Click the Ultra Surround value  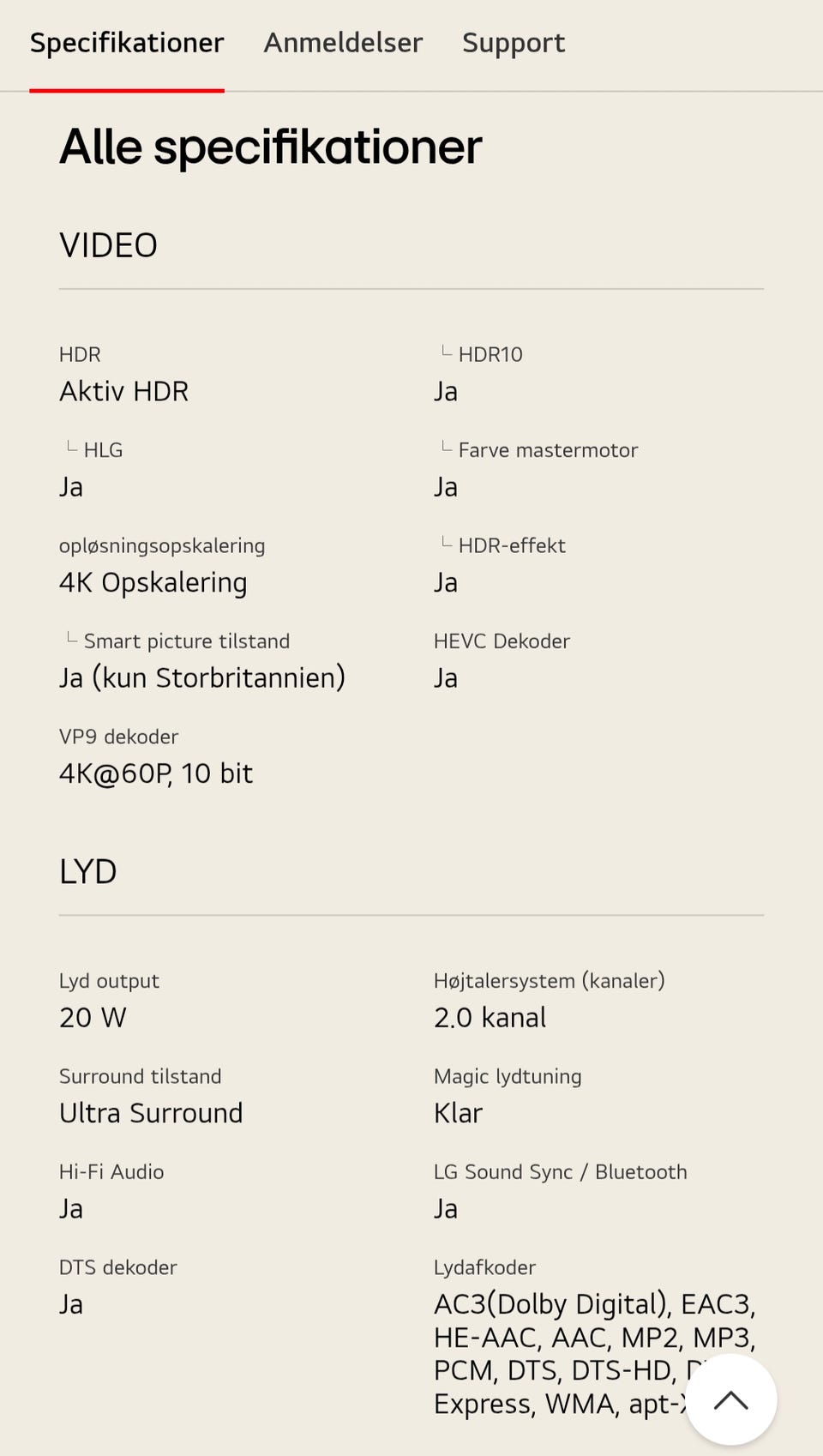click(151, 1113)
